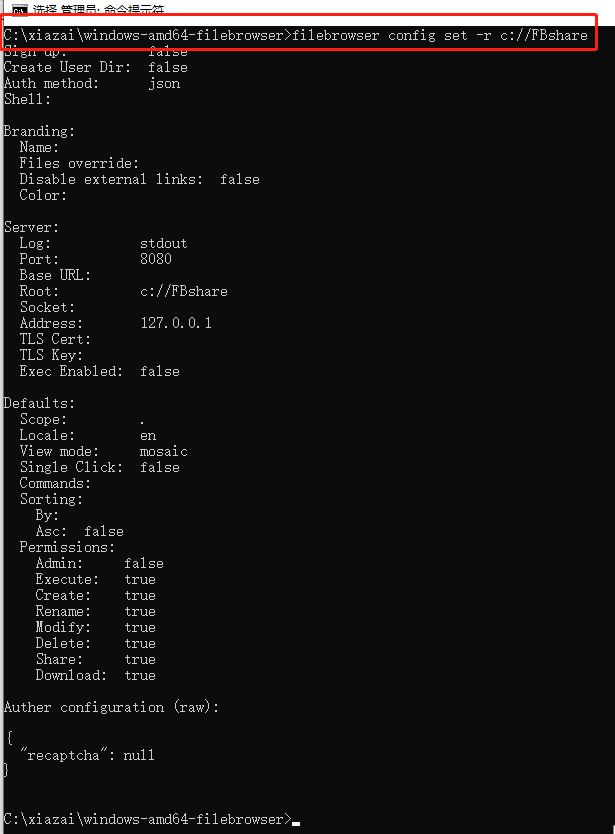Click the Auther configuration (raw) heading
Viewport: 615px width, 834px height.
coord(111,707)
